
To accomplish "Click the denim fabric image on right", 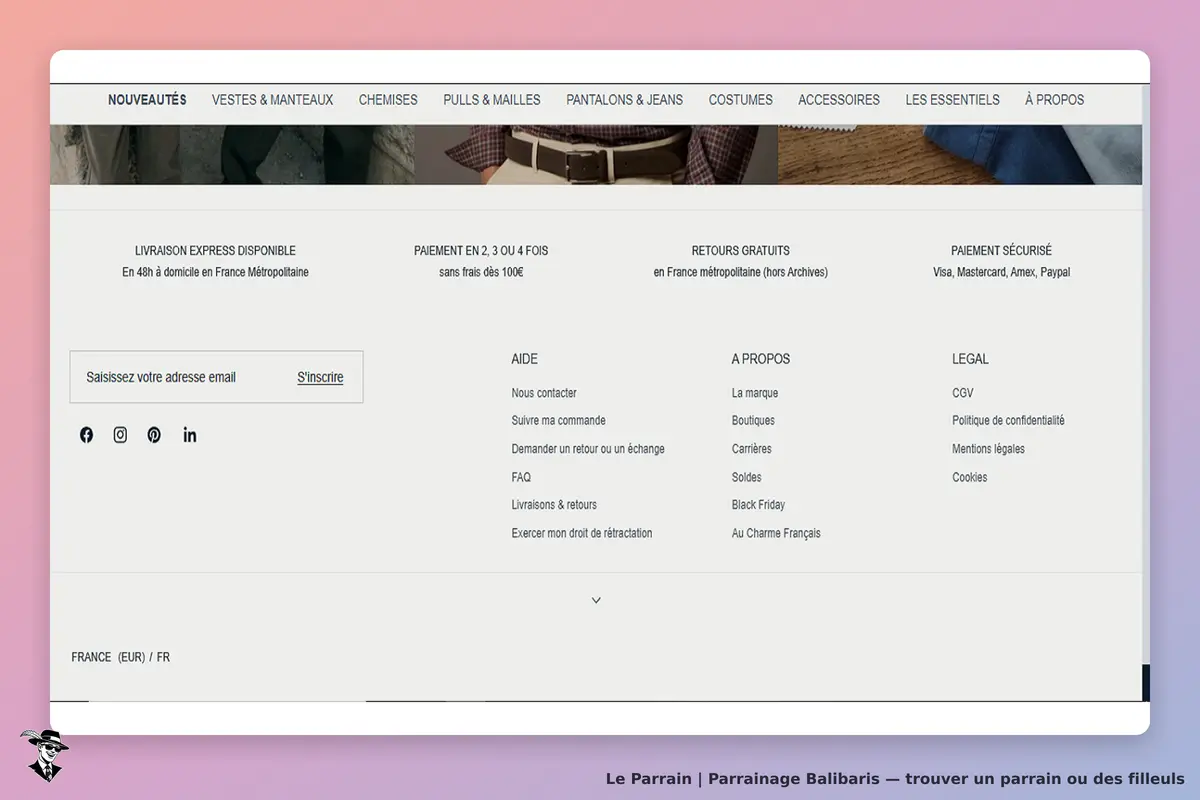I will coord(960,155).
